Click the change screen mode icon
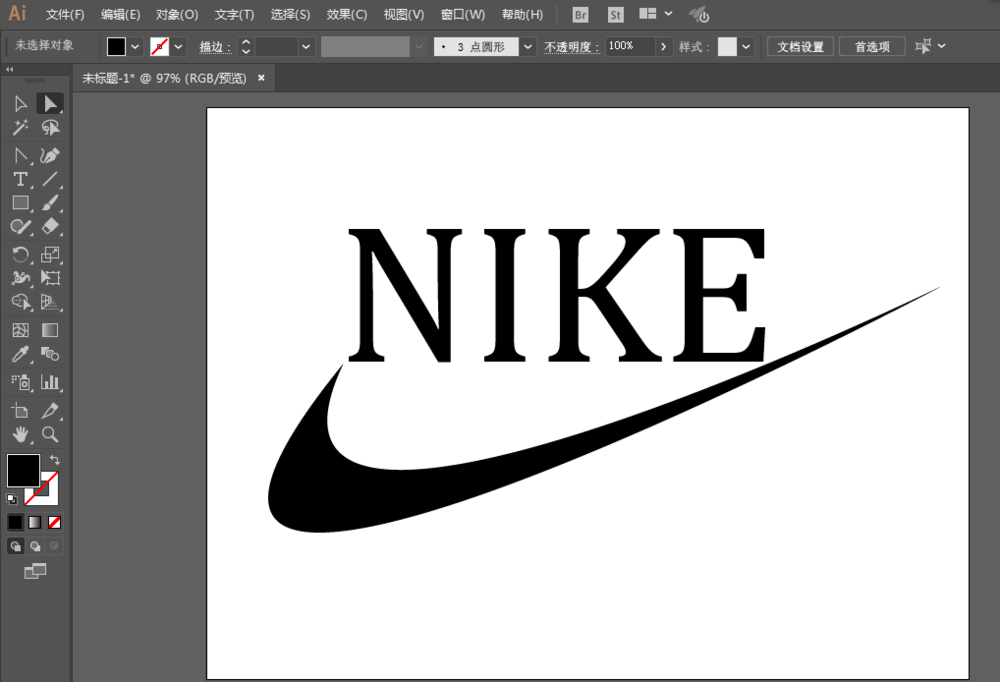 coord(35,571)
